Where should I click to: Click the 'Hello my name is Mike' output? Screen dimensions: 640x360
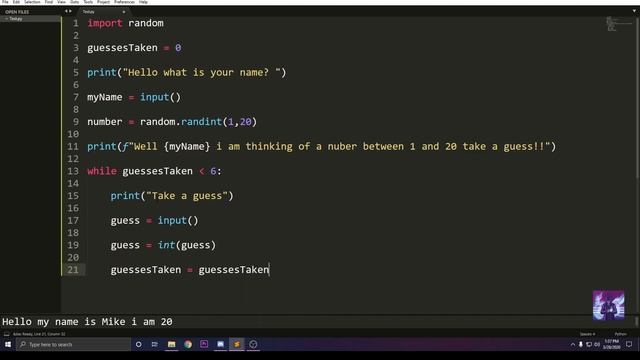click(87, 322)
